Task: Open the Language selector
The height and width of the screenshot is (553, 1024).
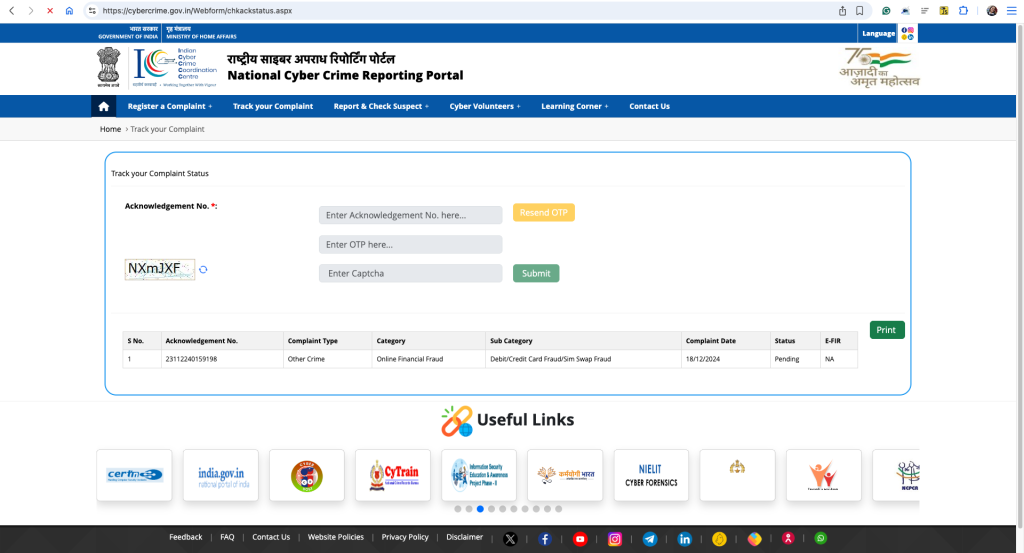Action: pyautogui.click(x=879, y=33)
